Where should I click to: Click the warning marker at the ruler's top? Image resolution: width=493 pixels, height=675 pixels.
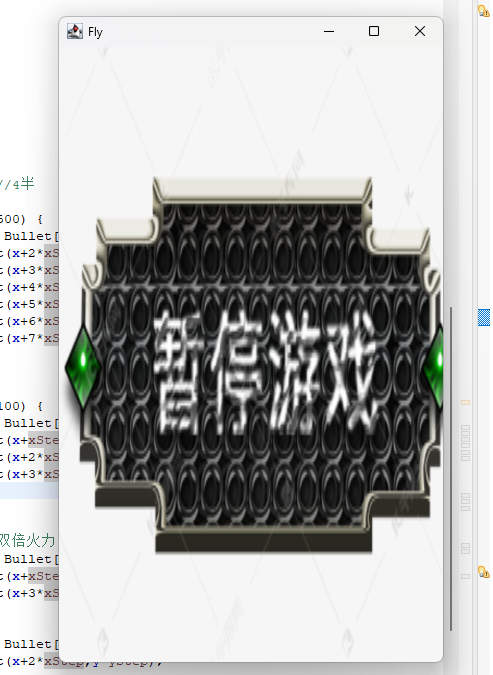click(x=483, y=10)
